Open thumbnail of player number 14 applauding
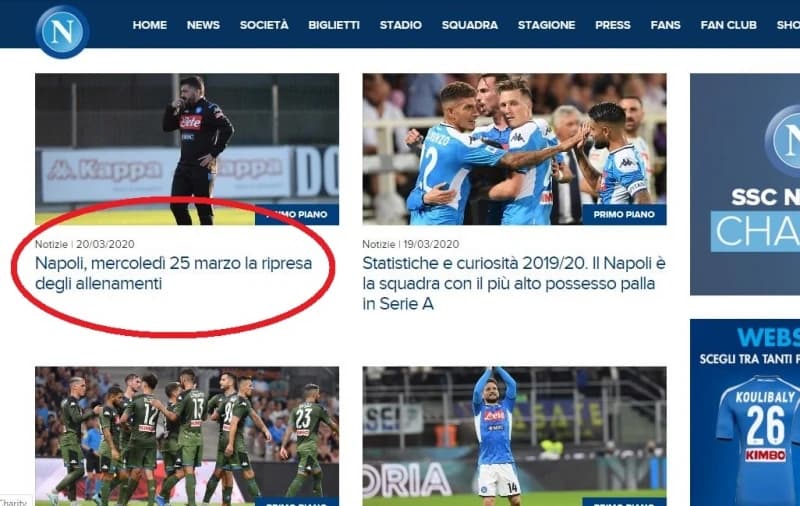 click(514, 436)
